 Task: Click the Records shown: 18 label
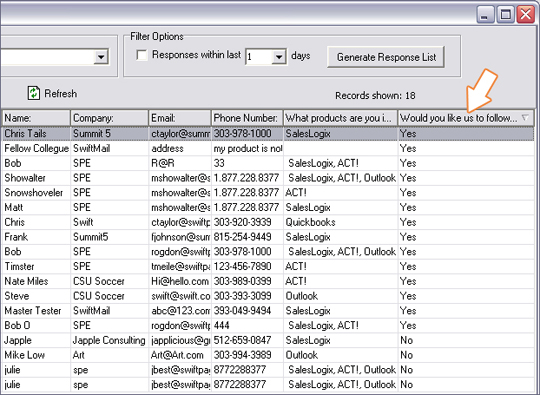pos(375,95)
